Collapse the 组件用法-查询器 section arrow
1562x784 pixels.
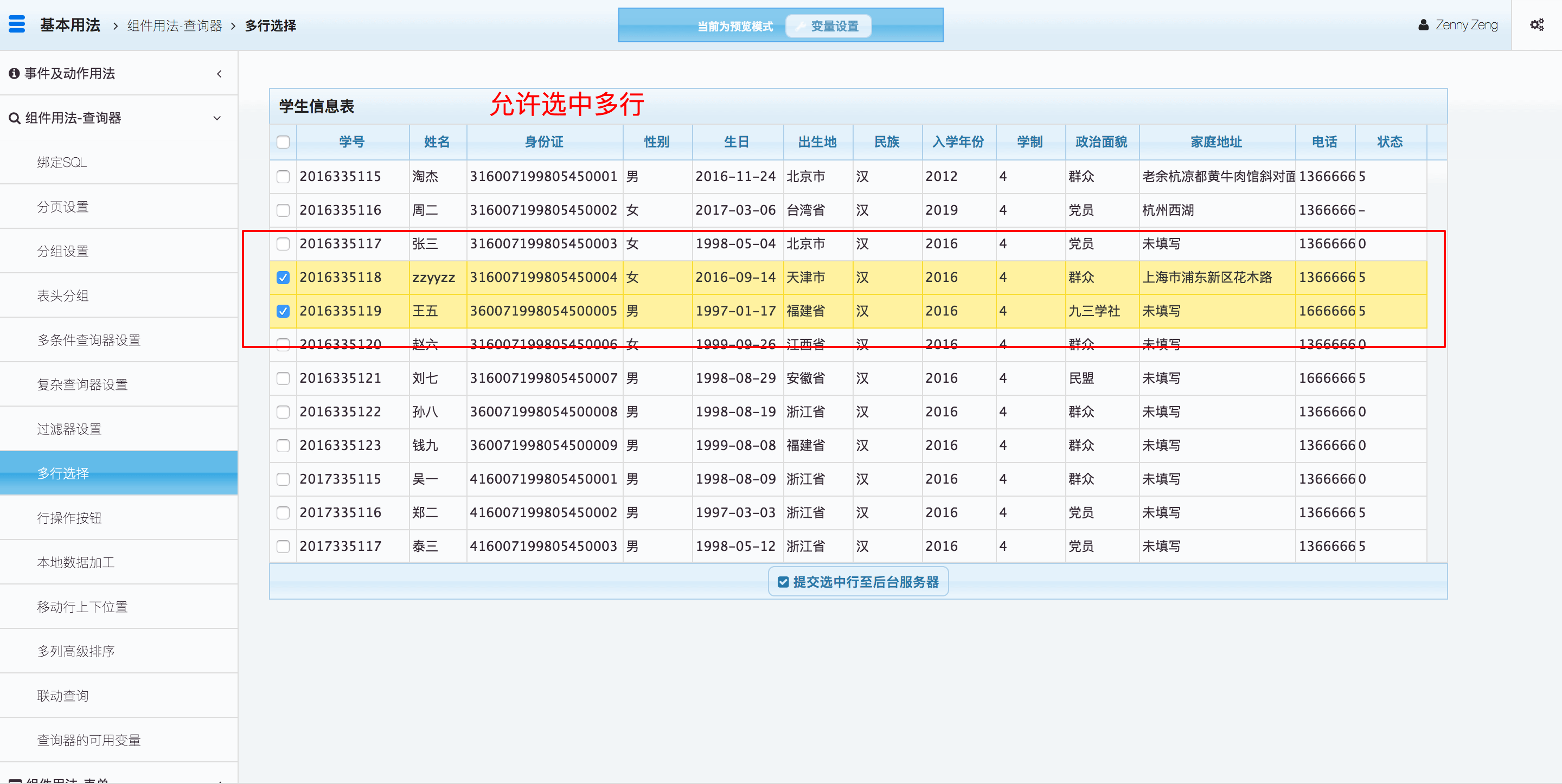(x=217, y=118)
